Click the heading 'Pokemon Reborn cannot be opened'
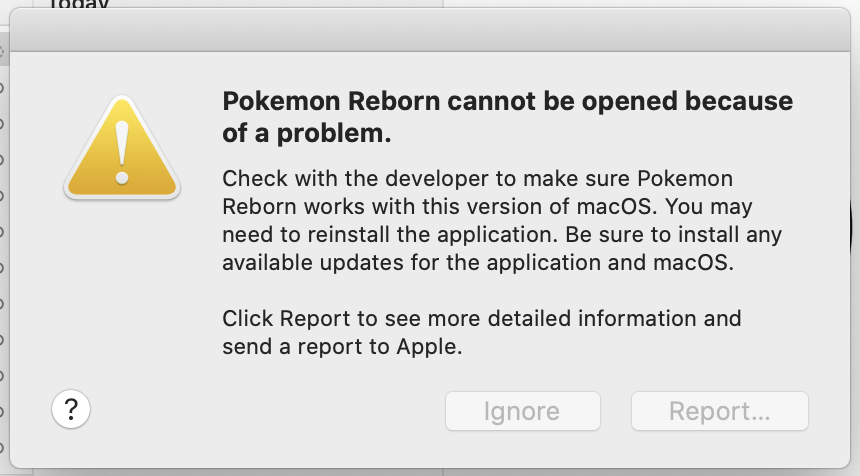 pos(507,117)
